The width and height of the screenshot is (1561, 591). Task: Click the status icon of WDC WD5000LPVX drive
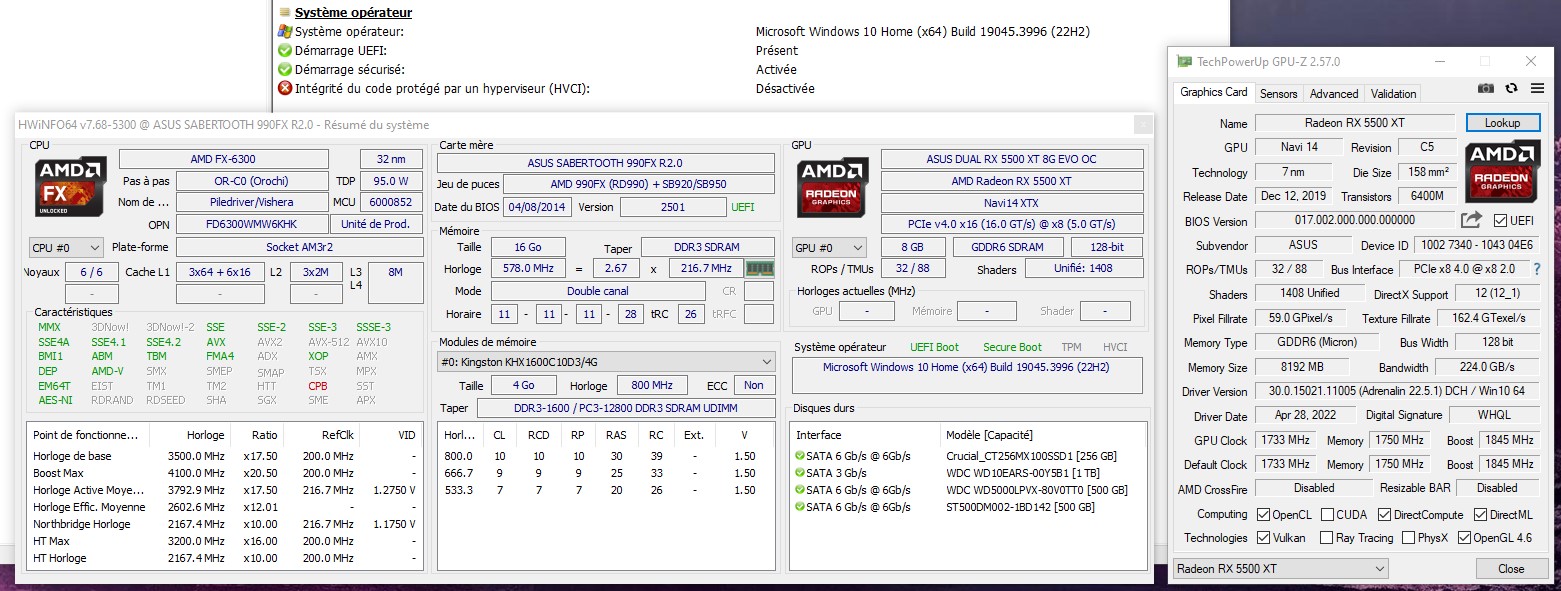tap(800, 490)
